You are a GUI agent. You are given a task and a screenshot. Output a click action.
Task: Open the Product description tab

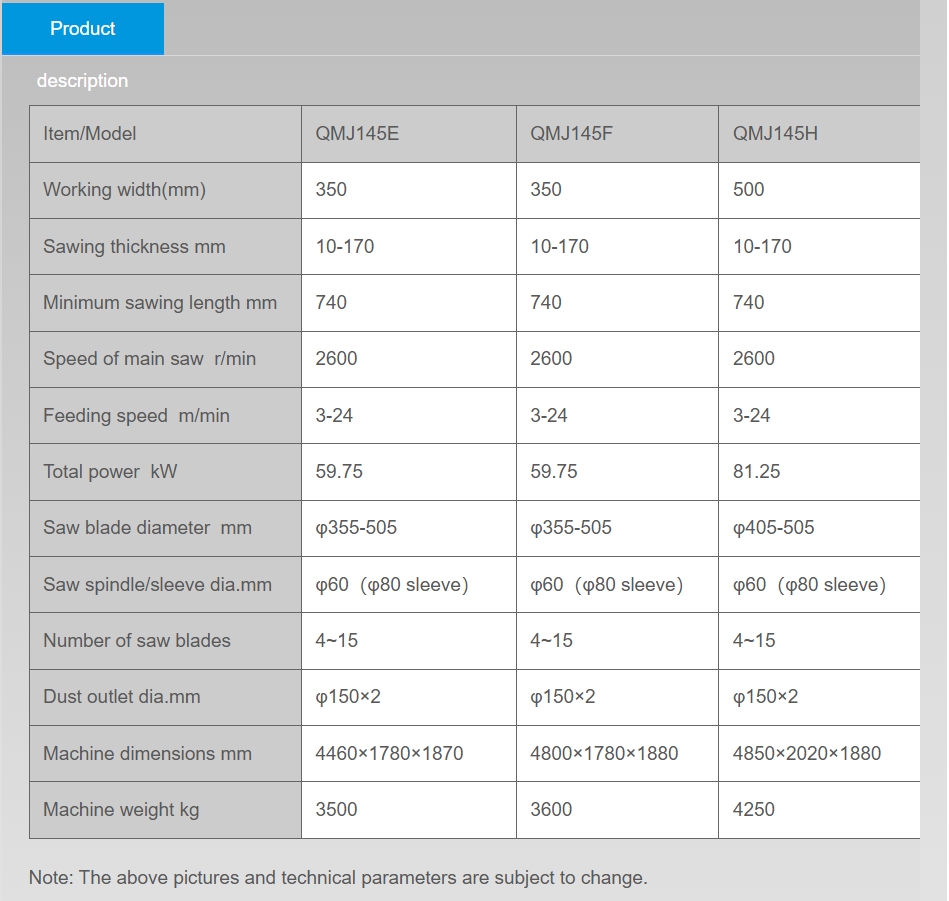pyautogui.click(x=83, y=29)
